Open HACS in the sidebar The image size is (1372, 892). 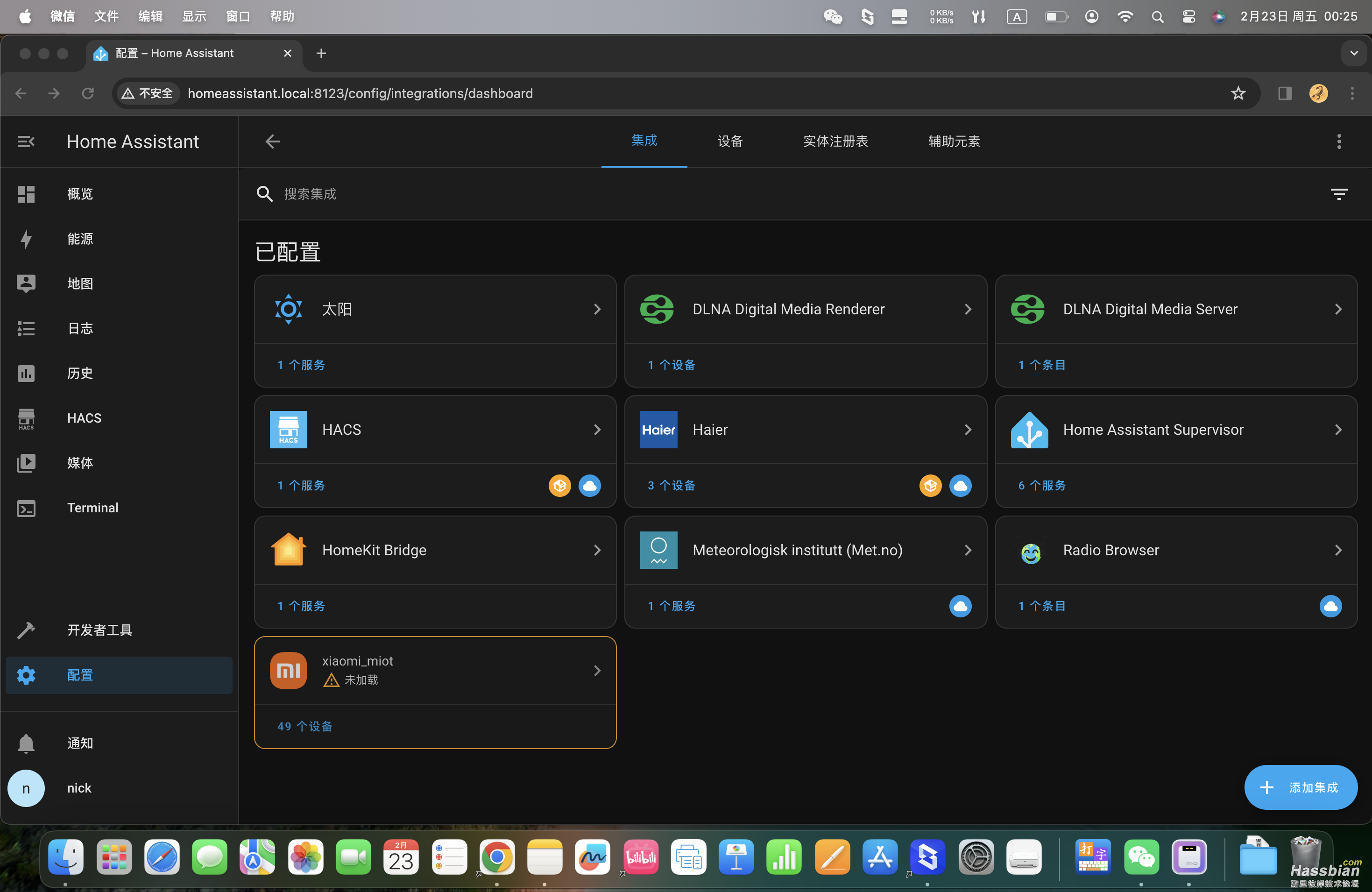[119, 418]
